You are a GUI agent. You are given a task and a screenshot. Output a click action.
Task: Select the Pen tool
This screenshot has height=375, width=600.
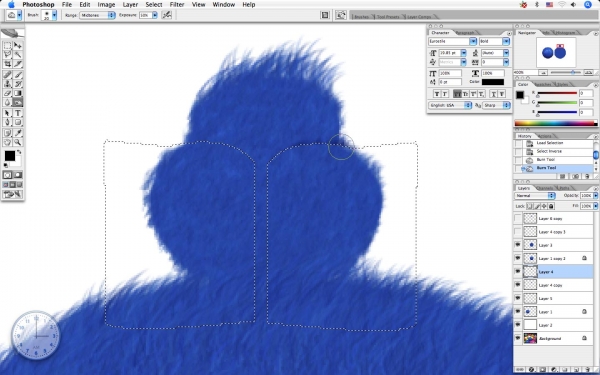[8, 122]
